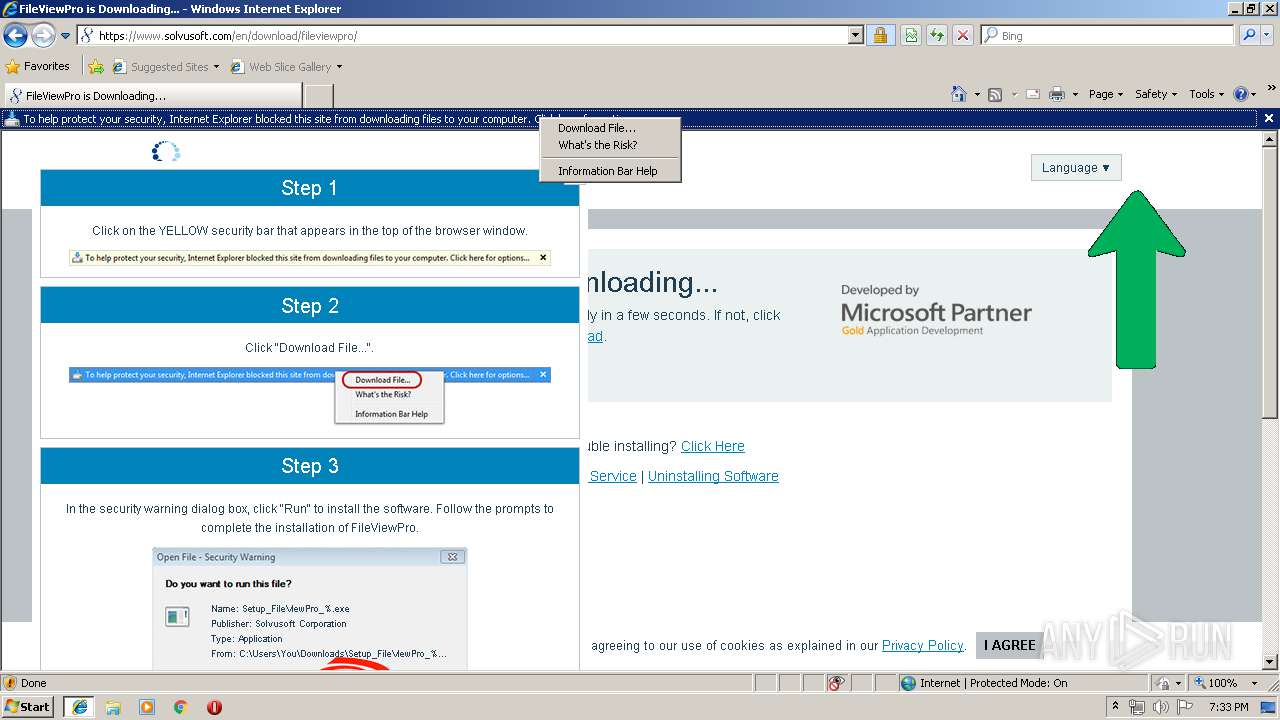The height and width of the screenshot is (720, 1280).
Task: Click the Add to Favorites Bar icon
Action: 96,67
